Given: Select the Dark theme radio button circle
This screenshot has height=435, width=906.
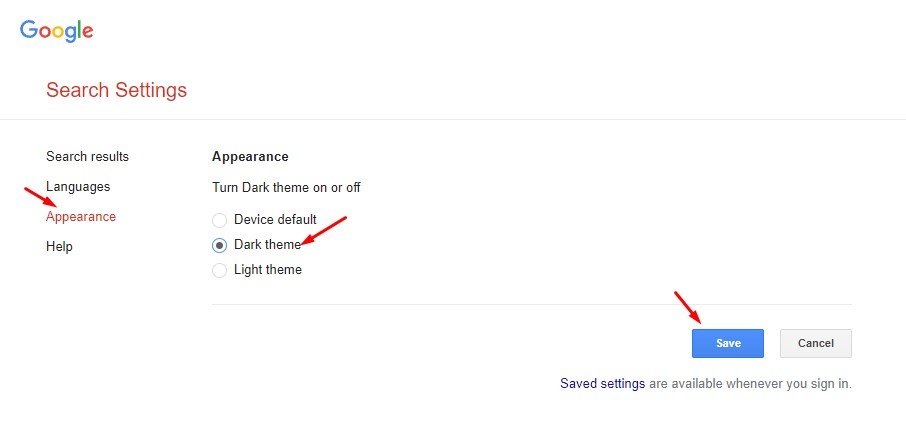Looking at the screenshot, I should 220,245.
